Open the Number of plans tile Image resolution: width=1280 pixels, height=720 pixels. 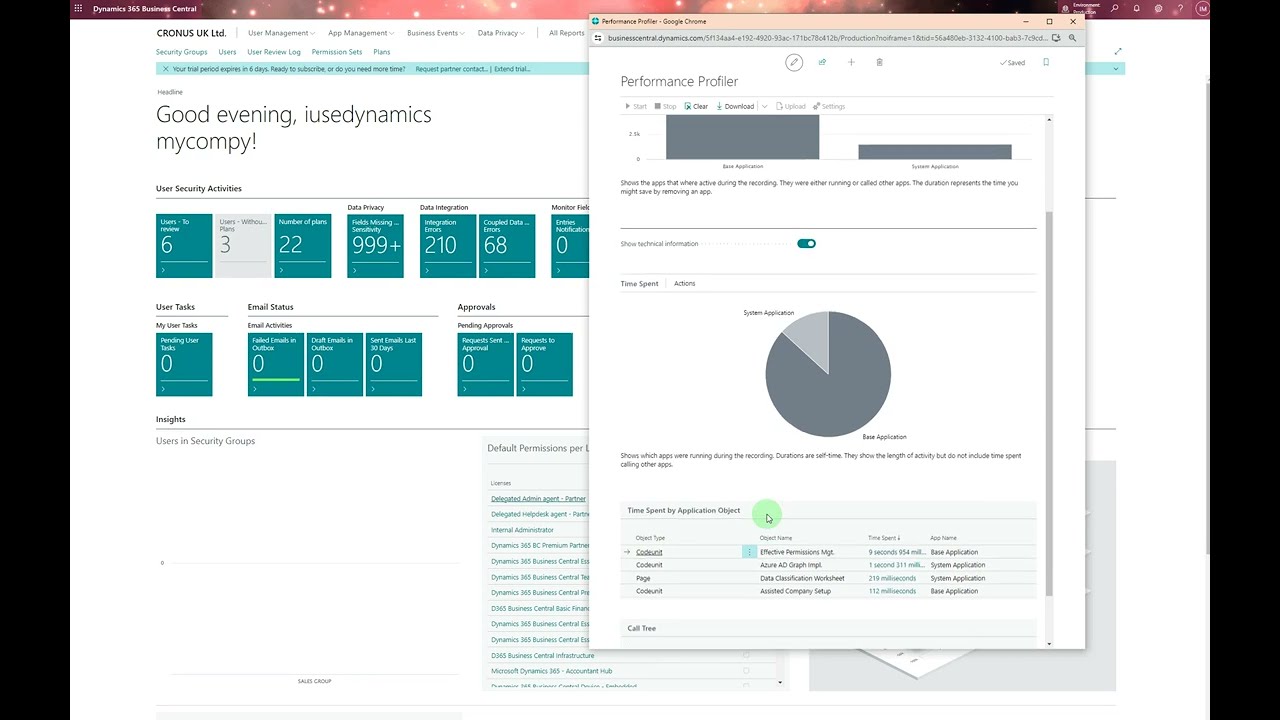pos(302,246)
